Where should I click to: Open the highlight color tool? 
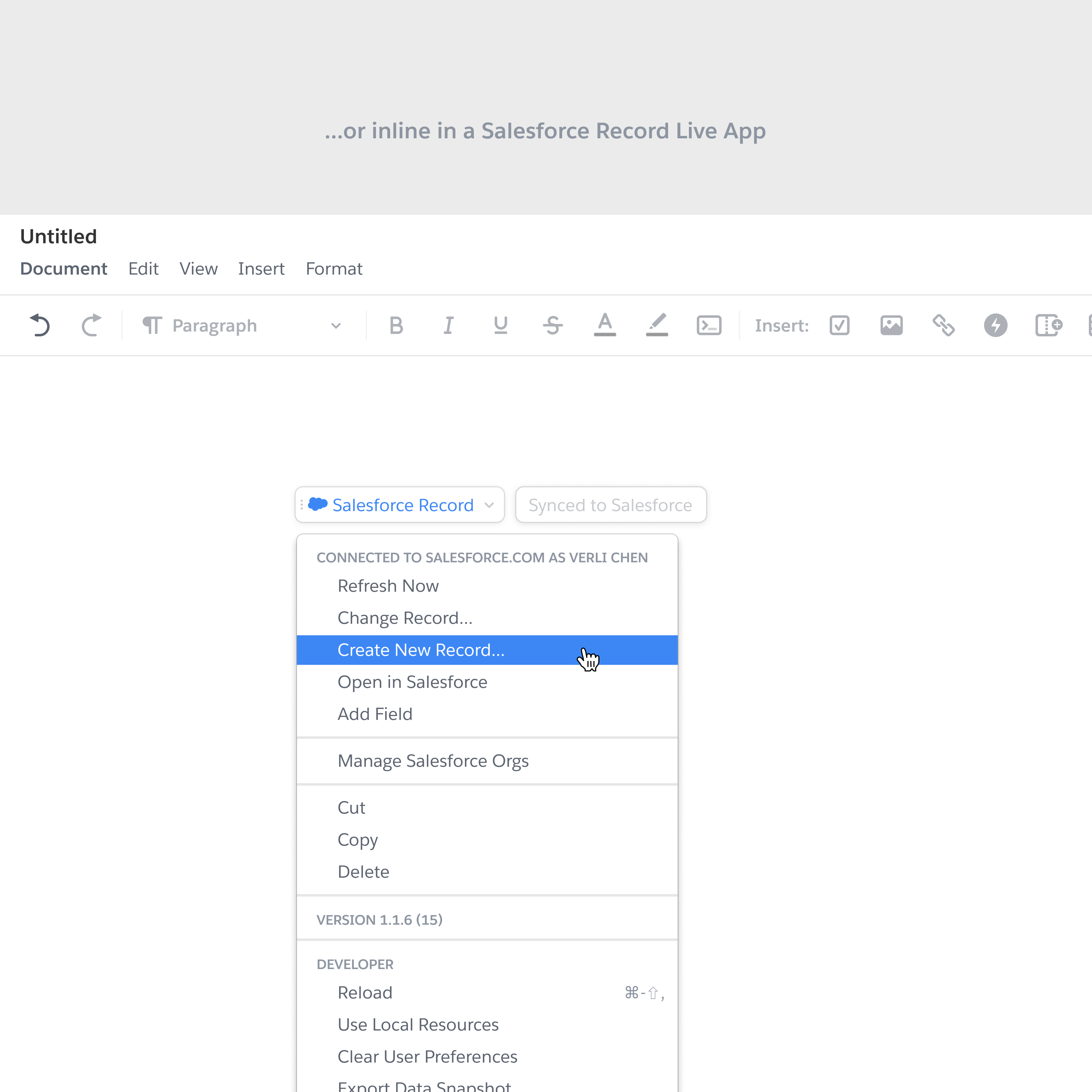point(657,325)
